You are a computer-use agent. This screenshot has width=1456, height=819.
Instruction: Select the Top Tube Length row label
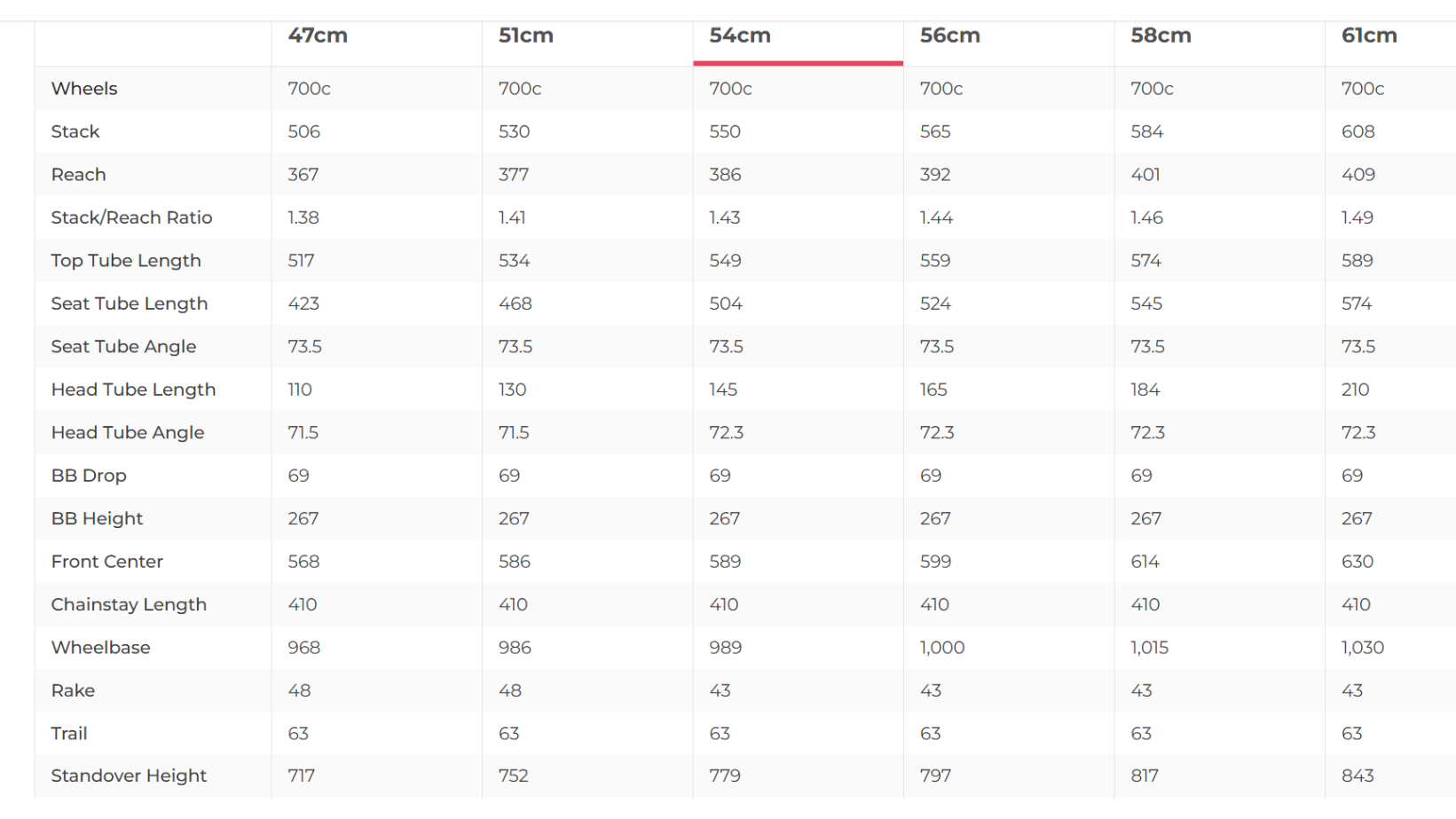click(126, 261)
